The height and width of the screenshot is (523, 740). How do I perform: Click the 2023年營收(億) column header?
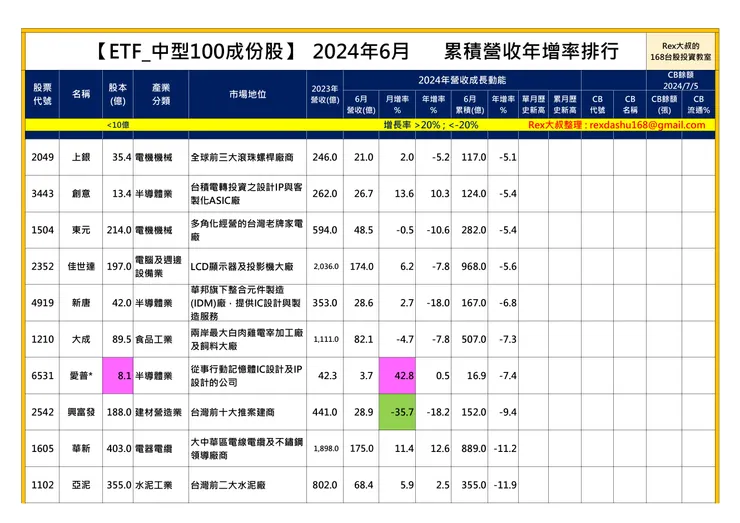point(325,94)
